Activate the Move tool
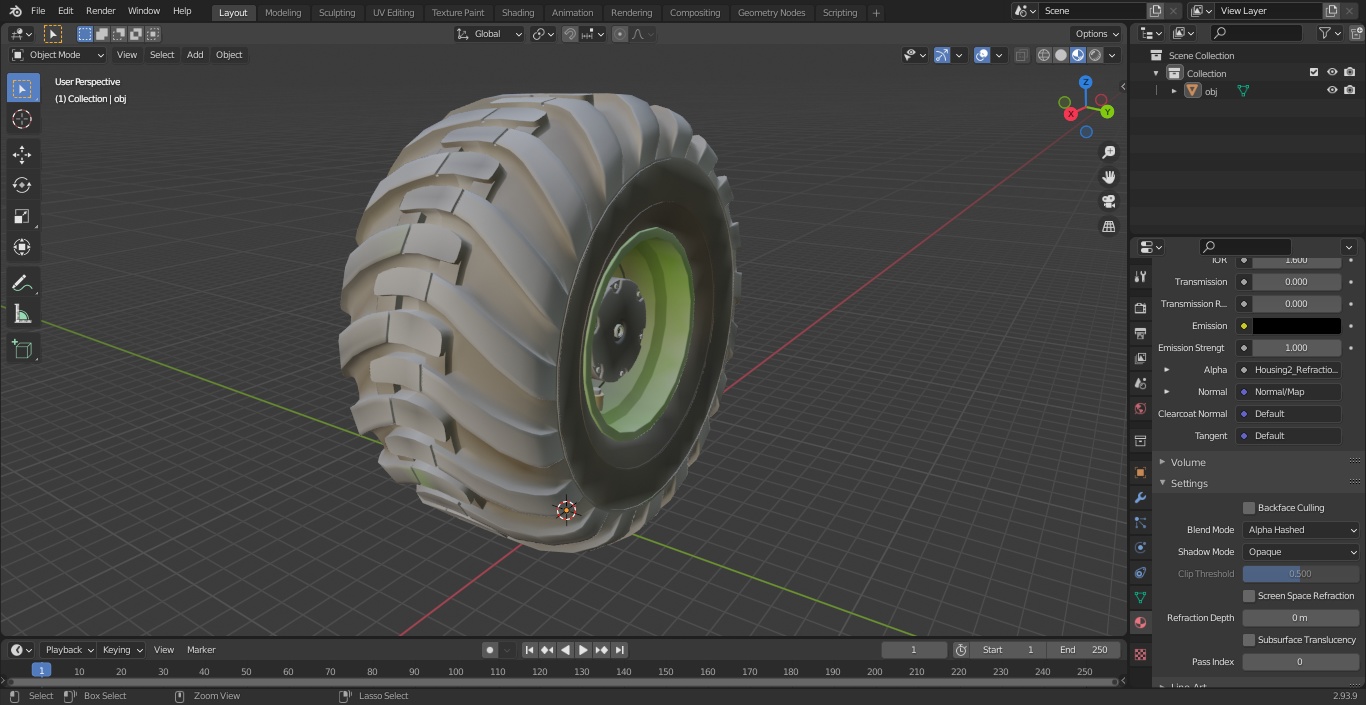Viewport: 1366px width, 705px height. click(x=22, y=154)
